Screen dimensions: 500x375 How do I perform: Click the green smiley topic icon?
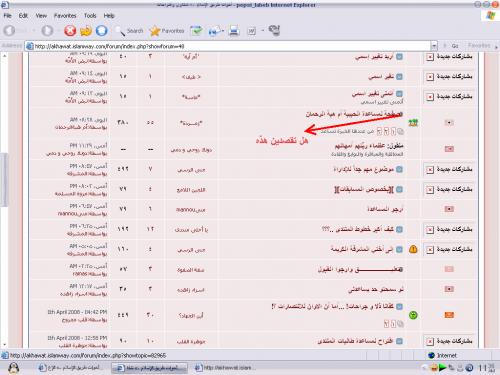[x=413, y=315]
